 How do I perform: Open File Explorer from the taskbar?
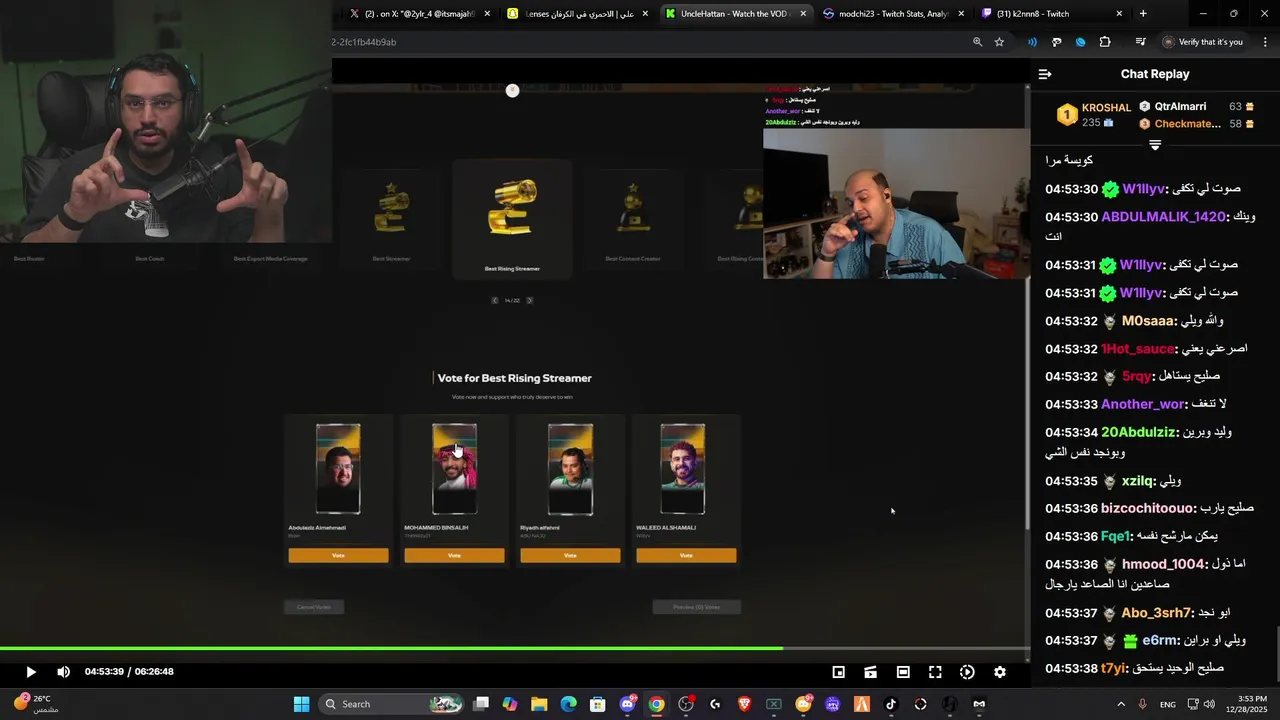(539, 704)
